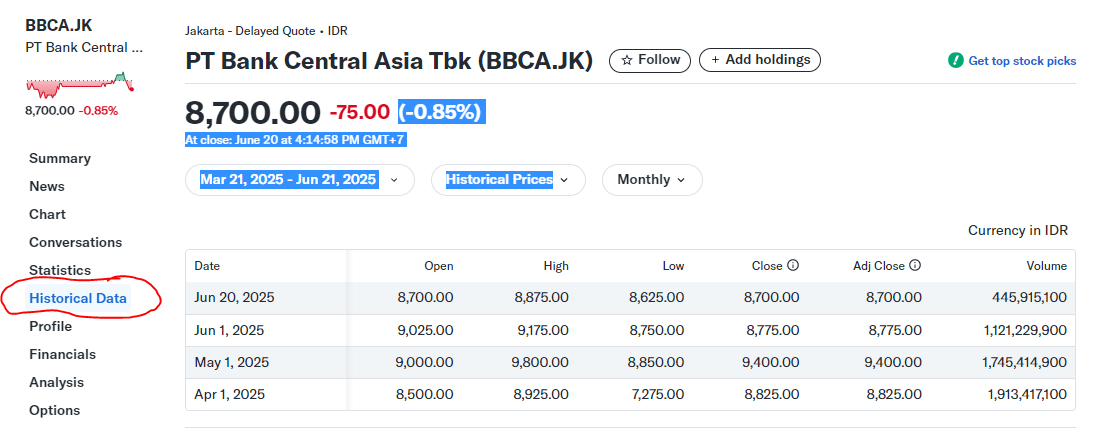Open the Financials section

click(x=62, y=354)
